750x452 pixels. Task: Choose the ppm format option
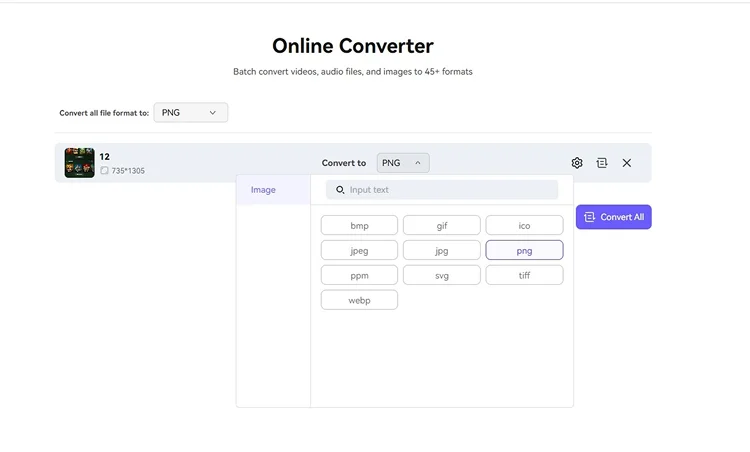coord(359,275)
